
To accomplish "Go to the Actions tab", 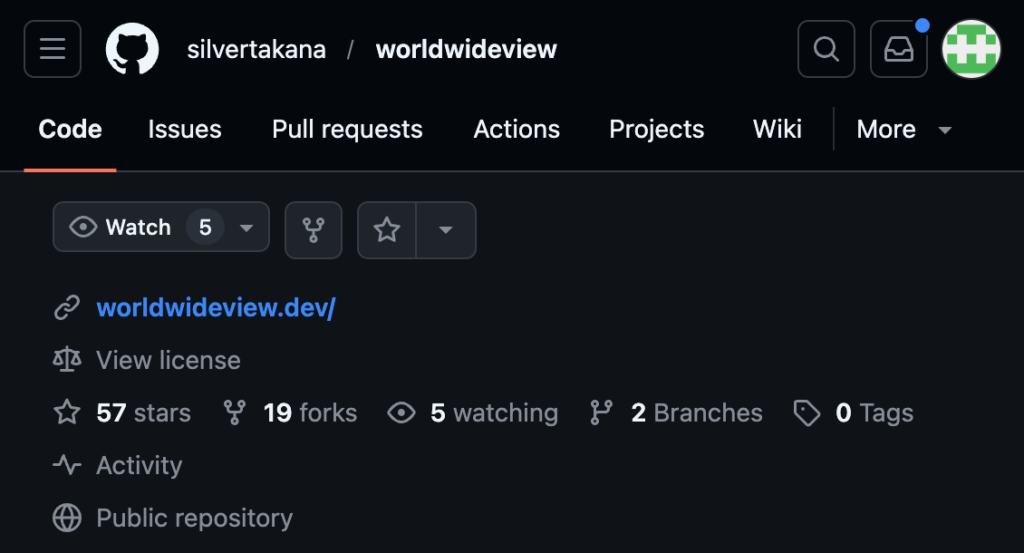I will pos(516,130).
